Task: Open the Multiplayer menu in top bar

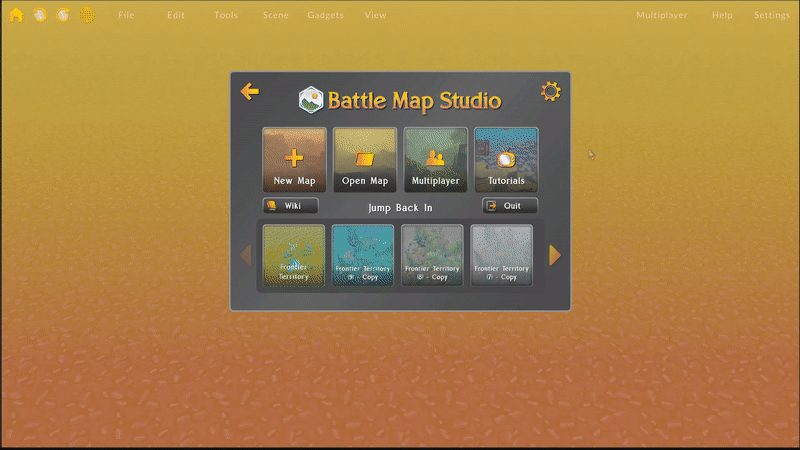Action: [662, 15]
